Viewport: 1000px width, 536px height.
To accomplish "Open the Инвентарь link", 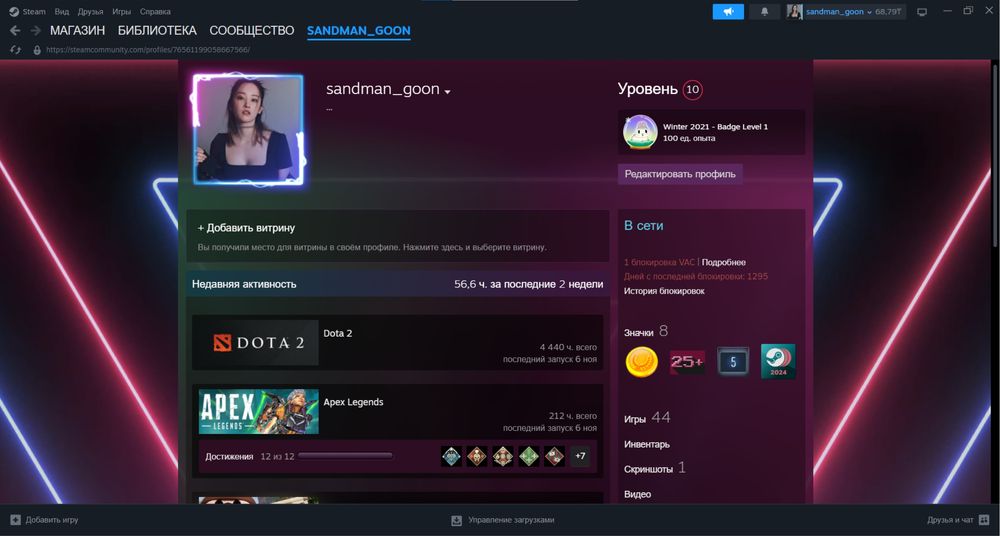I will point(647,445).
